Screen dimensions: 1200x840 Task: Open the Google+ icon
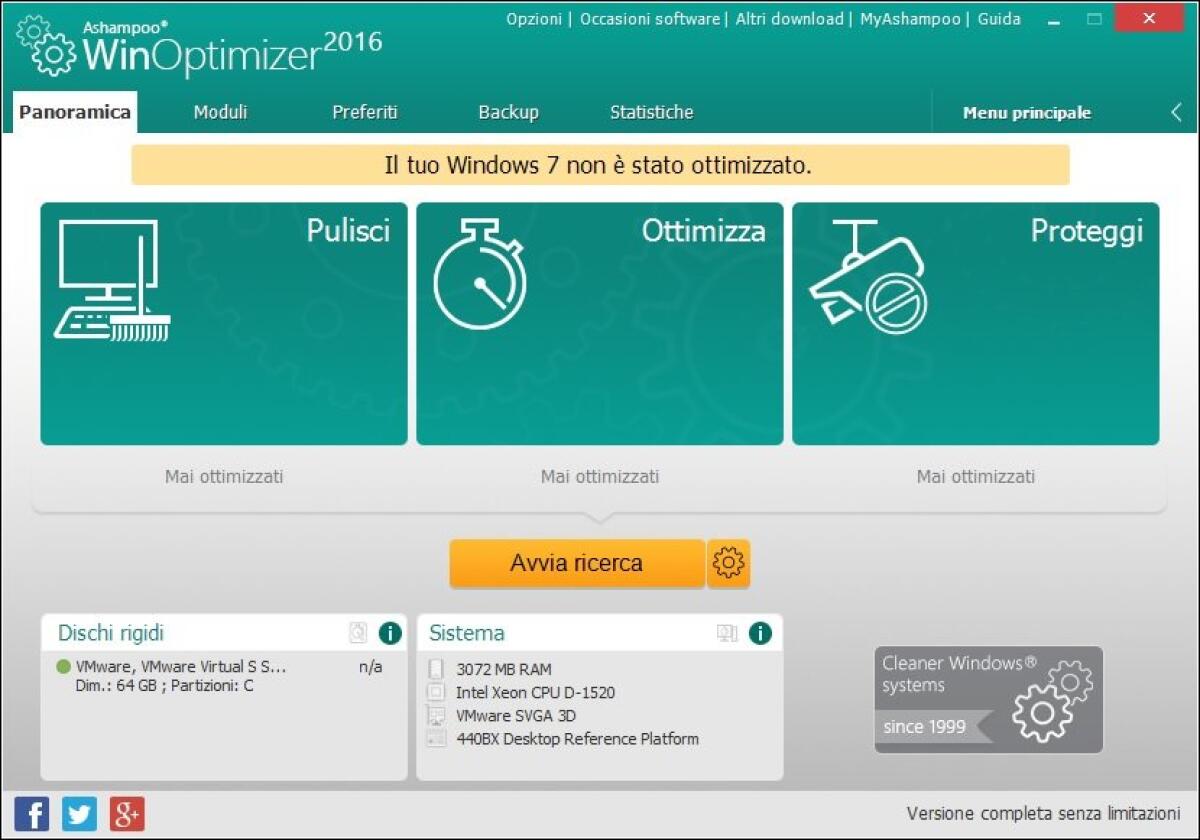[126, 813]
